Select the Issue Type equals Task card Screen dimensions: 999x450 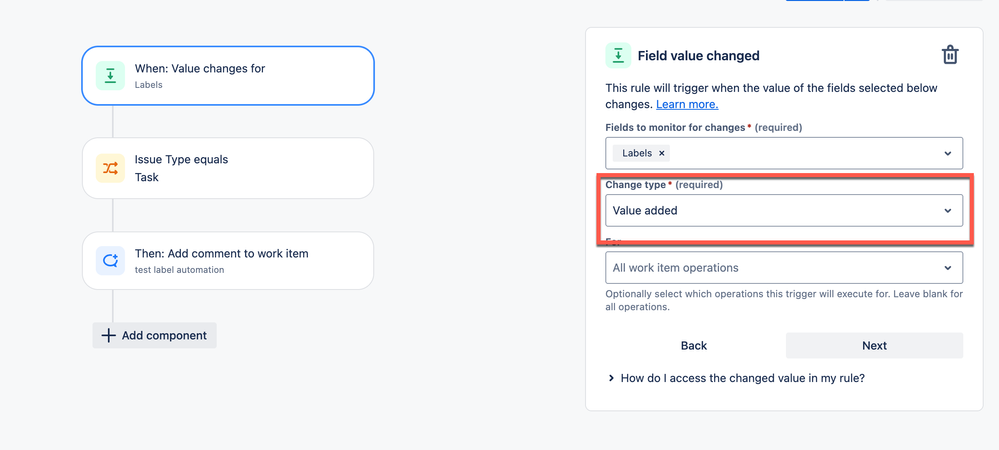tap(228, 168)
